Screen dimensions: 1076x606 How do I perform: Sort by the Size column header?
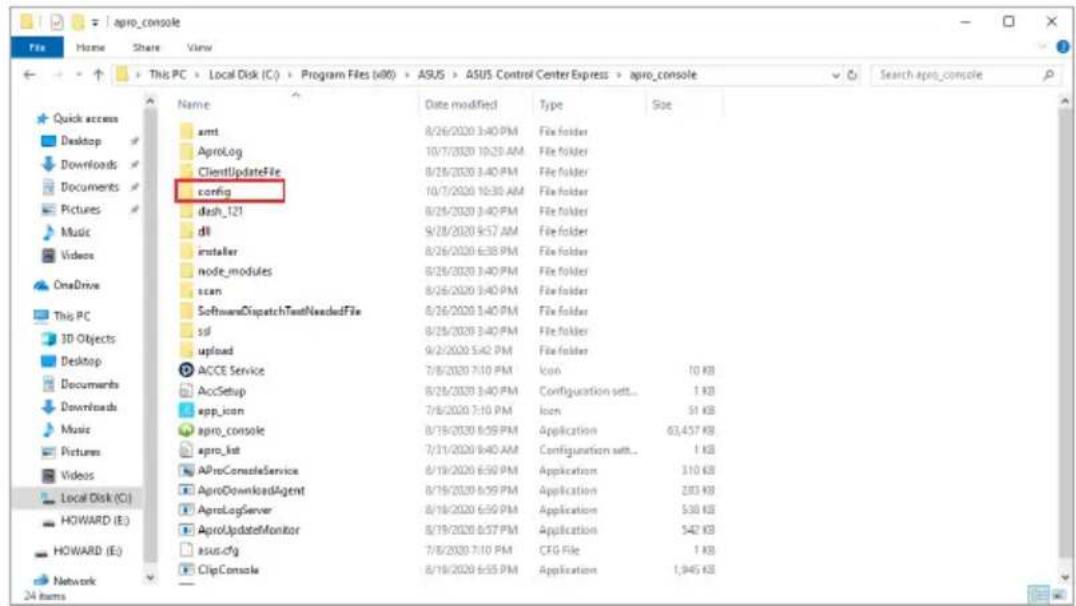click(x=662, y=104)
